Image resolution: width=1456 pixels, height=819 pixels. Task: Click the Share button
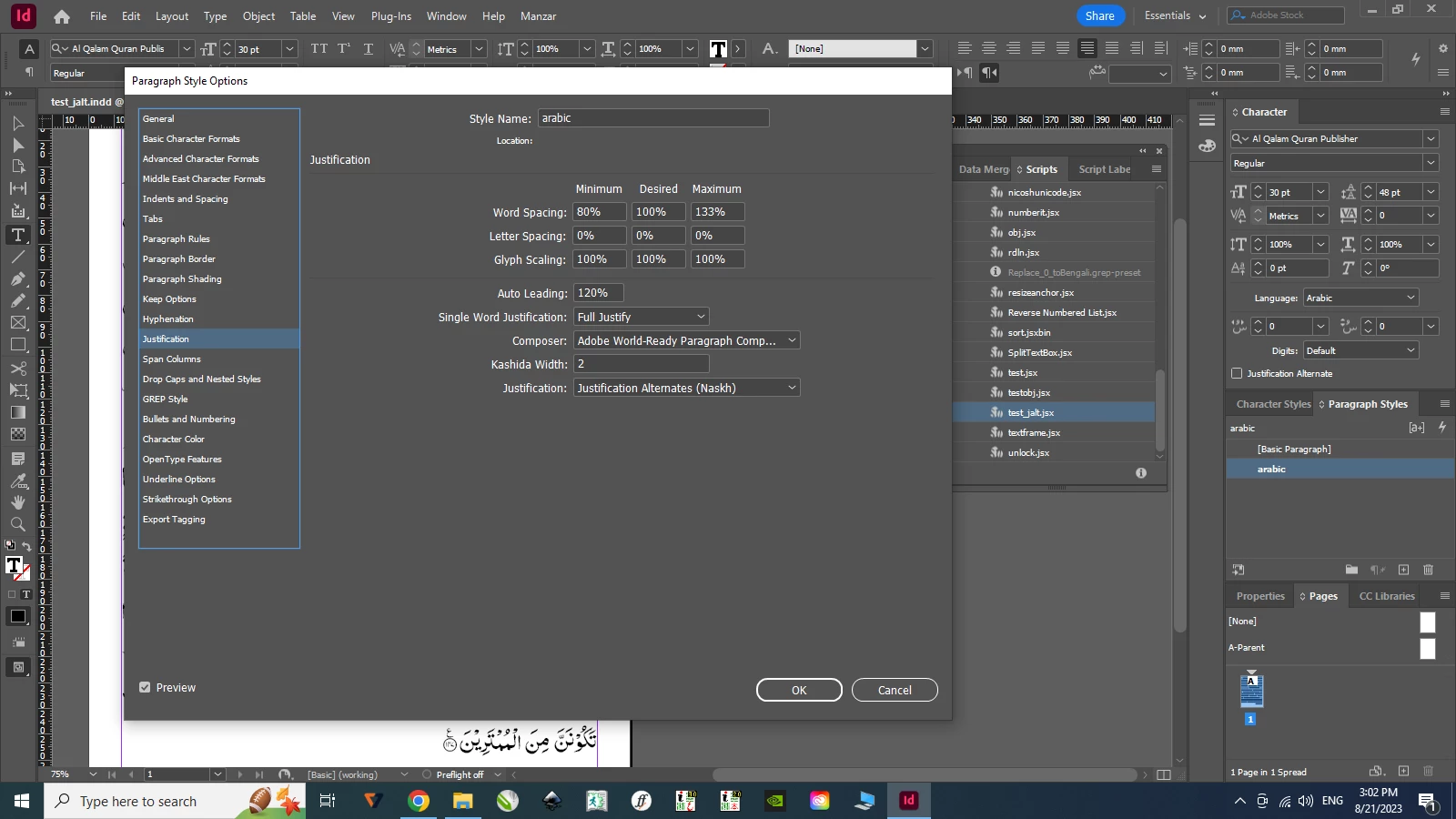coord(1100,15)
